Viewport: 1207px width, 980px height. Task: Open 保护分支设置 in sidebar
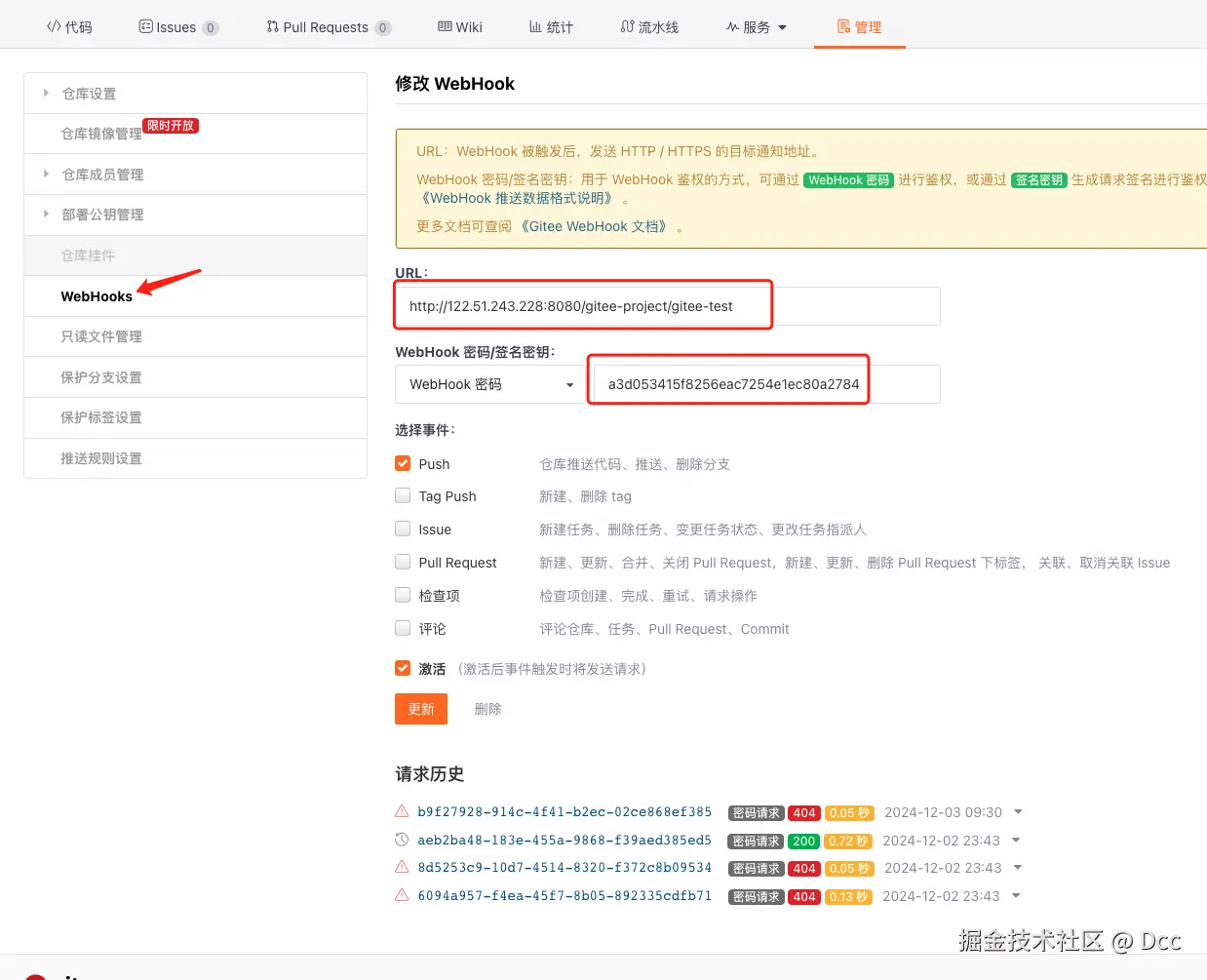(101, 377)
